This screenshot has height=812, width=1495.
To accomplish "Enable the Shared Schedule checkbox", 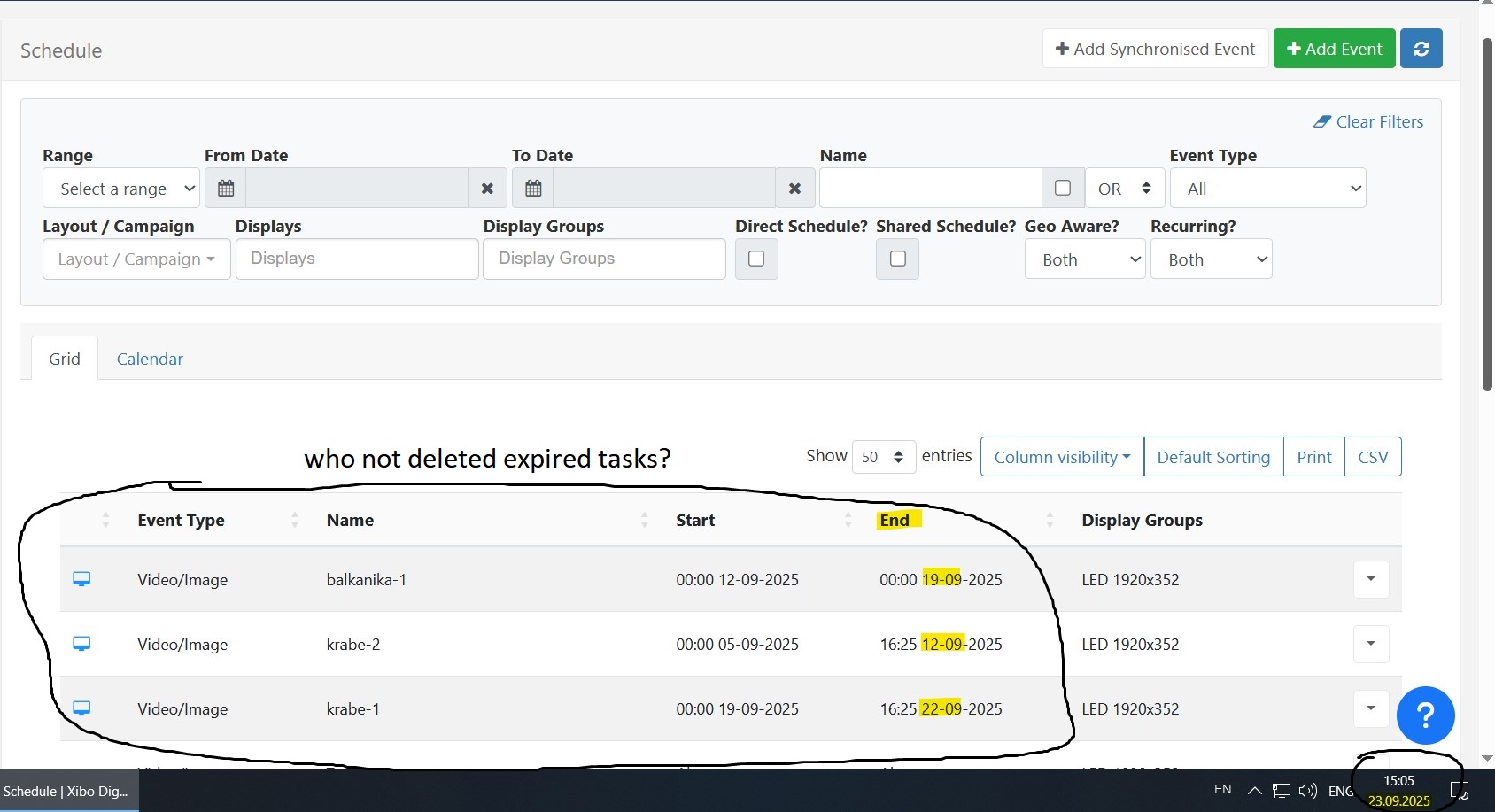I will [897, 259].
